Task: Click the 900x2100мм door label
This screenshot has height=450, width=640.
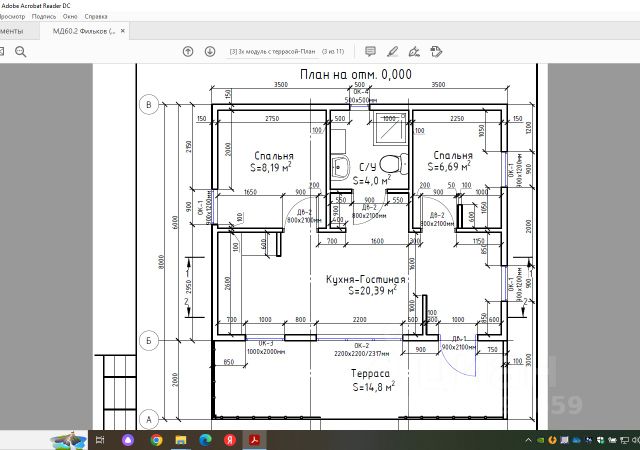Action: [459, 347]
